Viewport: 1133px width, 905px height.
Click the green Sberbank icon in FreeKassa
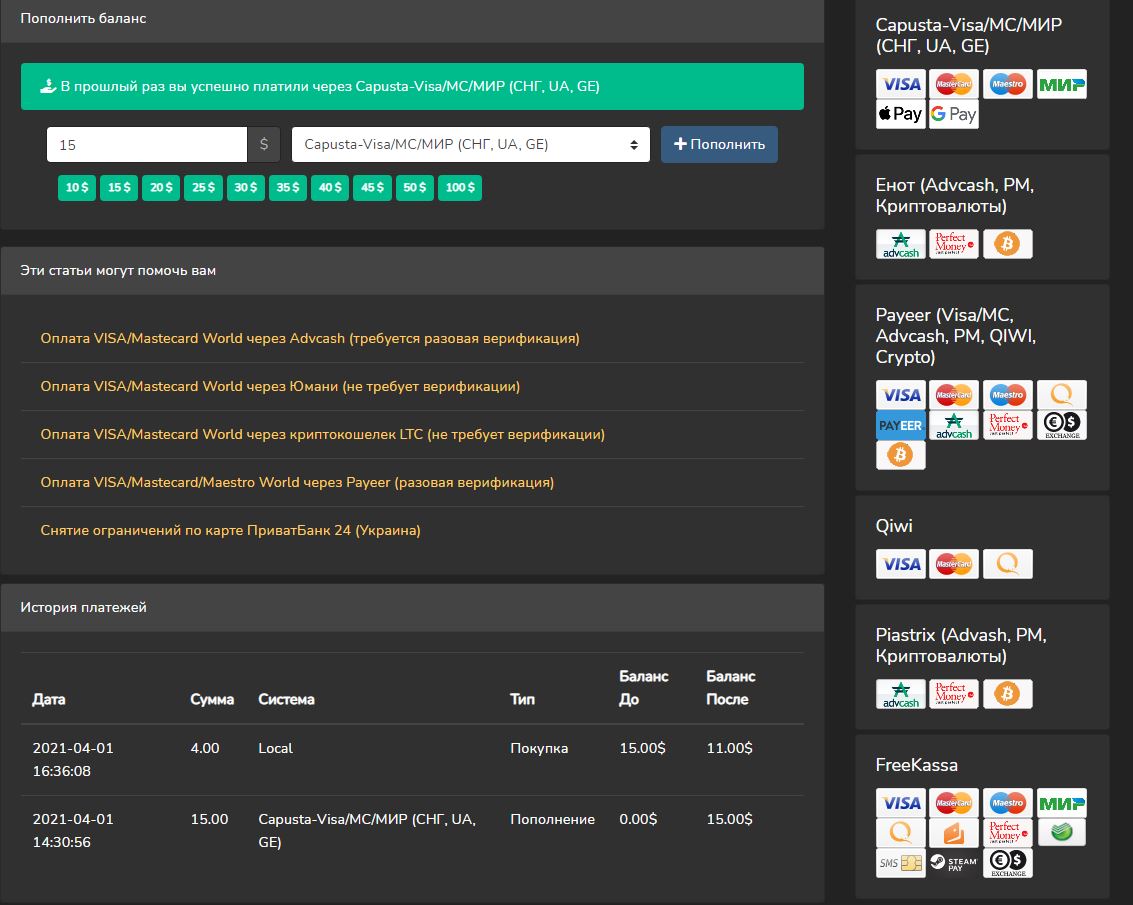point(1061,832)
